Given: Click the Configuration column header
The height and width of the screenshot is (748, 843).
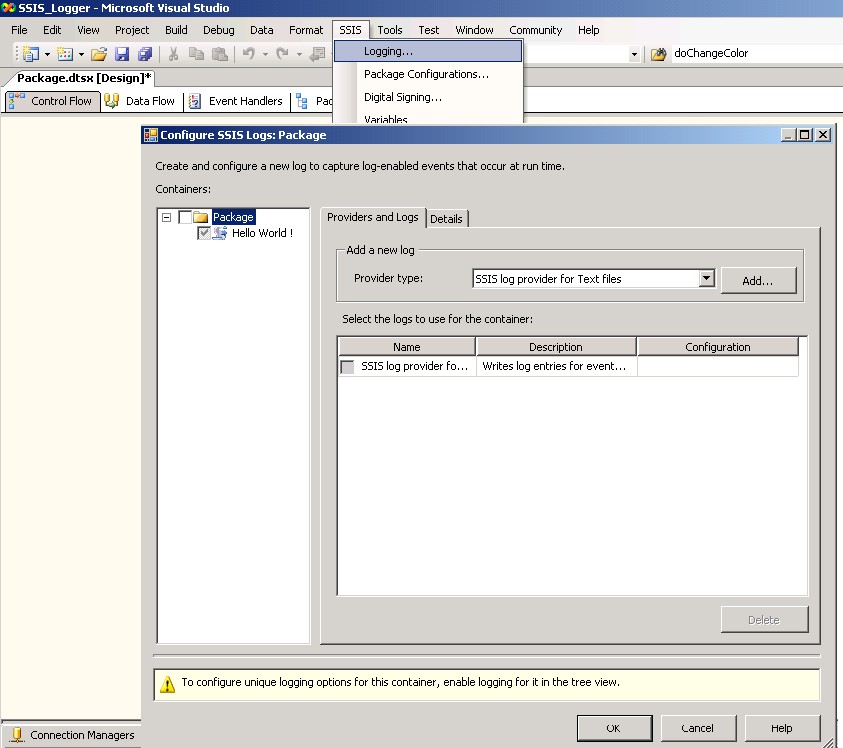Looking at the screenshot, I should [x=718, y=347].
